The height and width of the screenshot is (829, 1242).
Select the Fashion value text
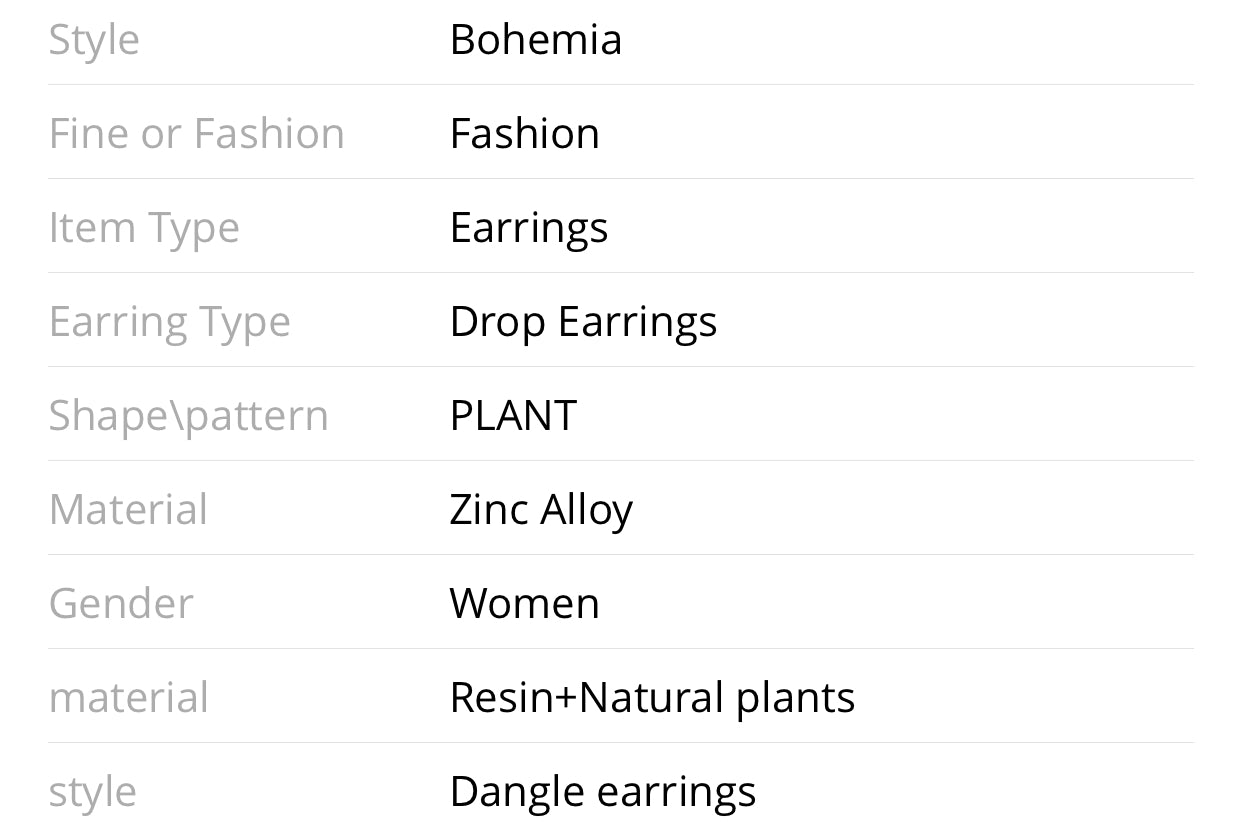point(525,134)
